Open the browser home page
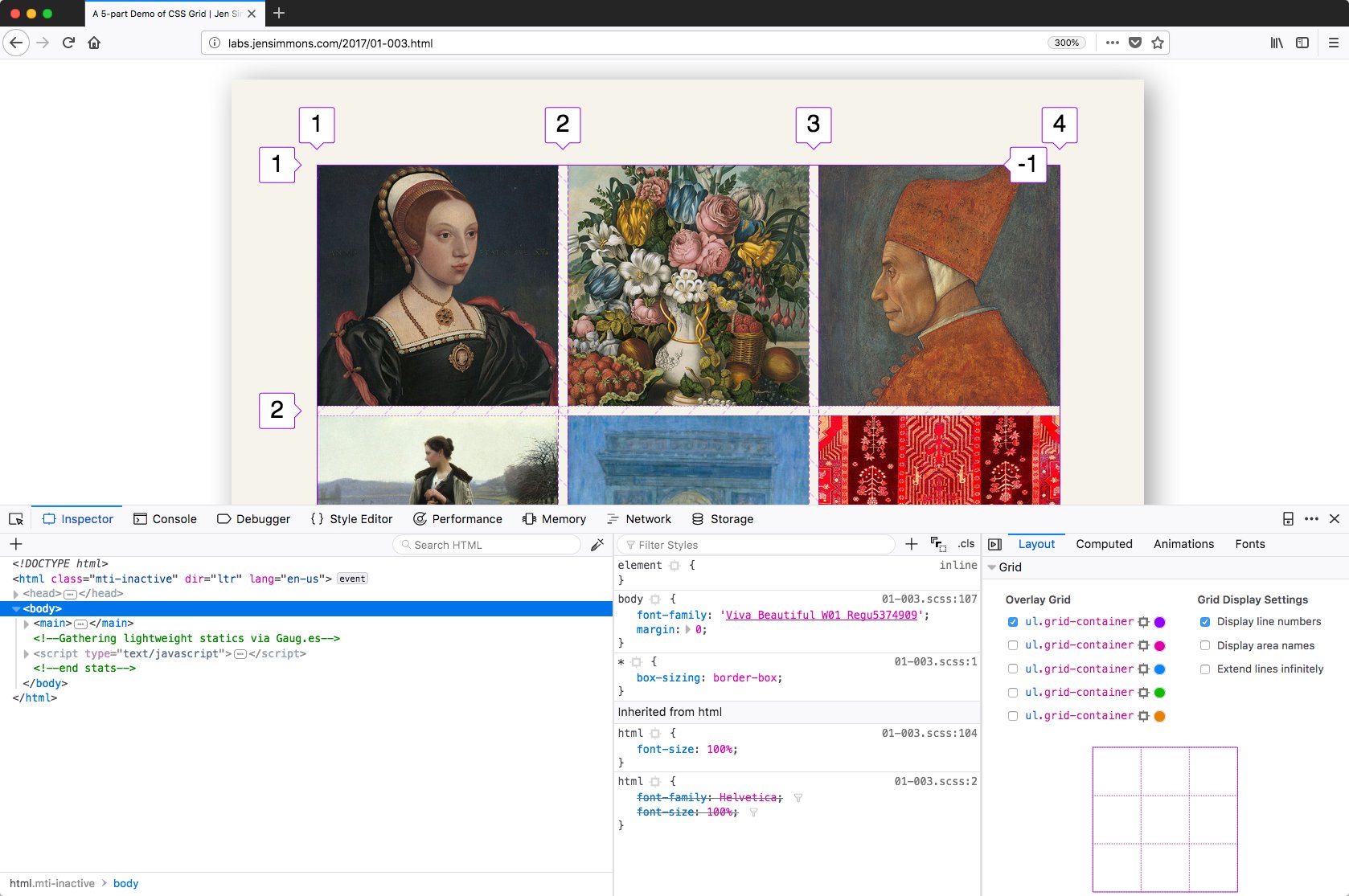1349x896 pixels. pos(94,43)
